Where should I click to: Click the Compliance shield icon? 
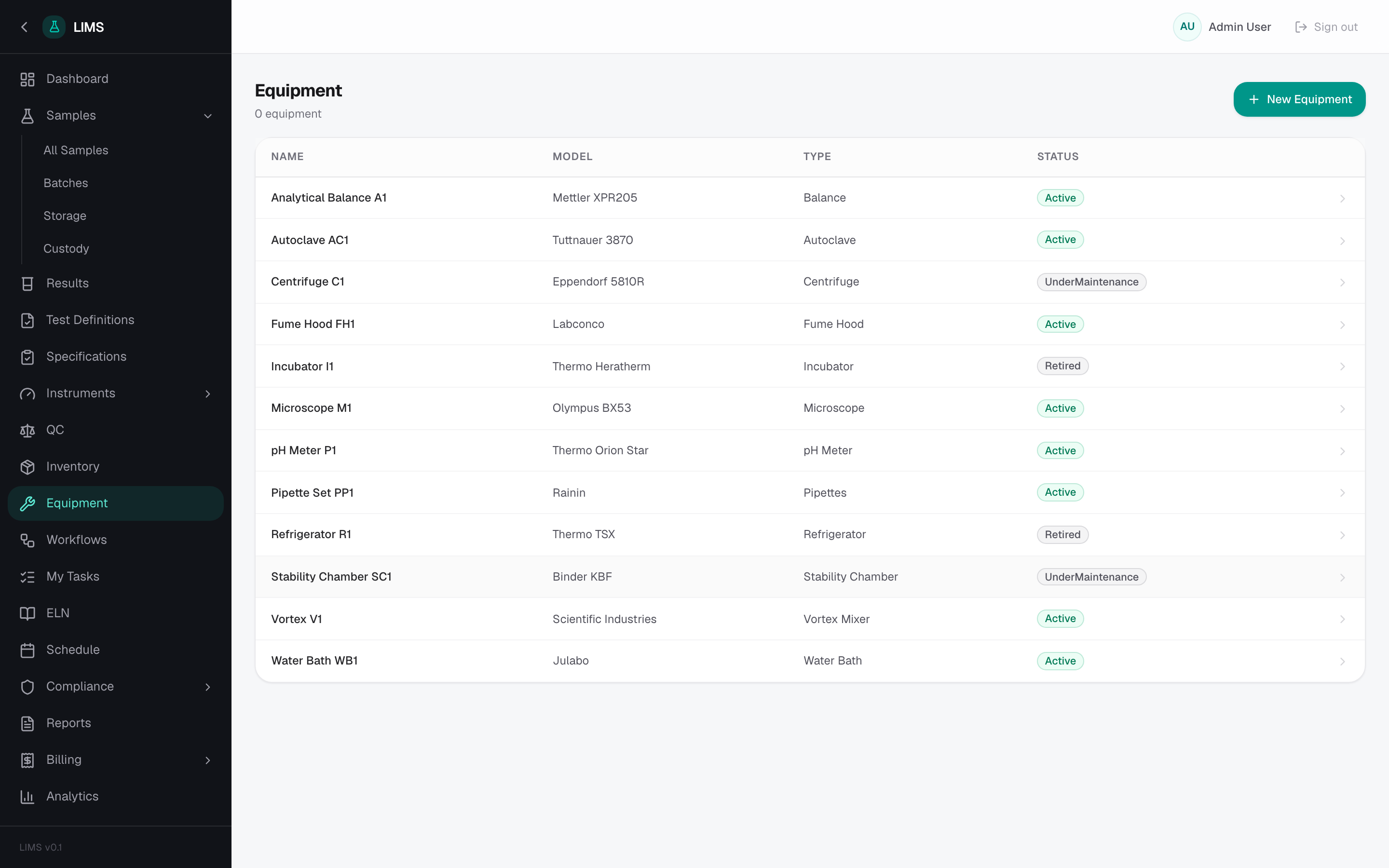(27, 687)
